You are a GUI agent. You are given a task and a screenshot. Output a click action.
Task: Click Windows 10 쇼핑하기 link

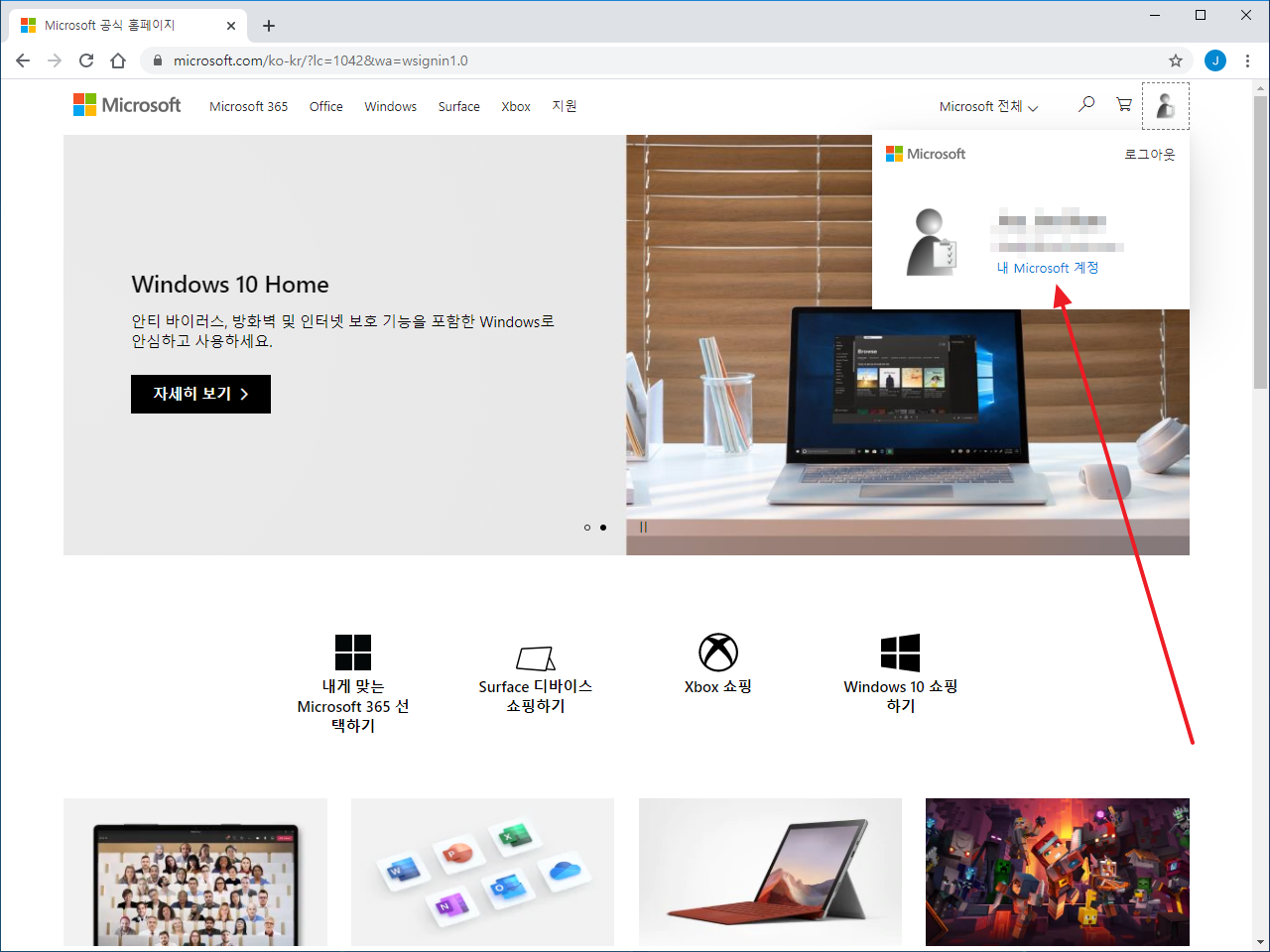[x=901, y=696]
